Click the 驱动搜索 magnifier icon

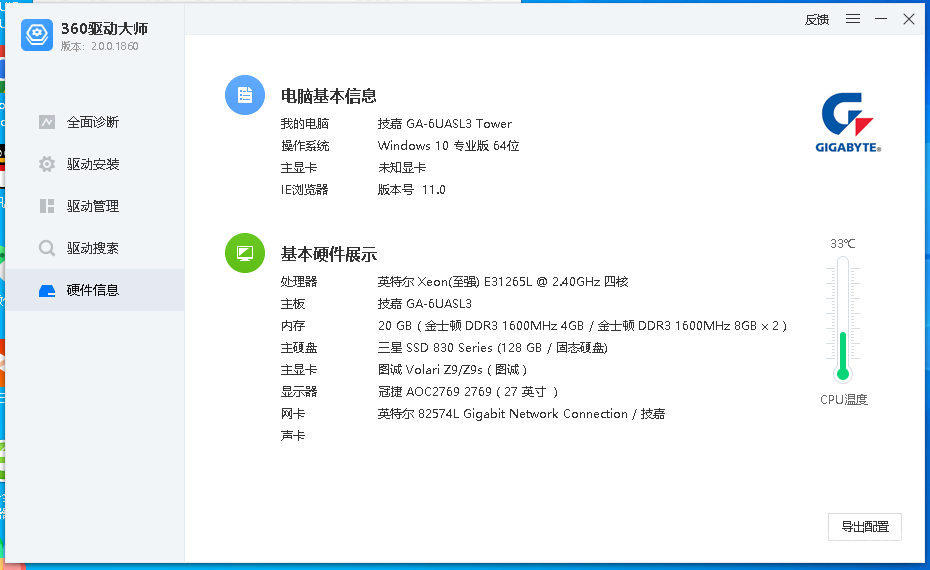(x=47, y=248)
